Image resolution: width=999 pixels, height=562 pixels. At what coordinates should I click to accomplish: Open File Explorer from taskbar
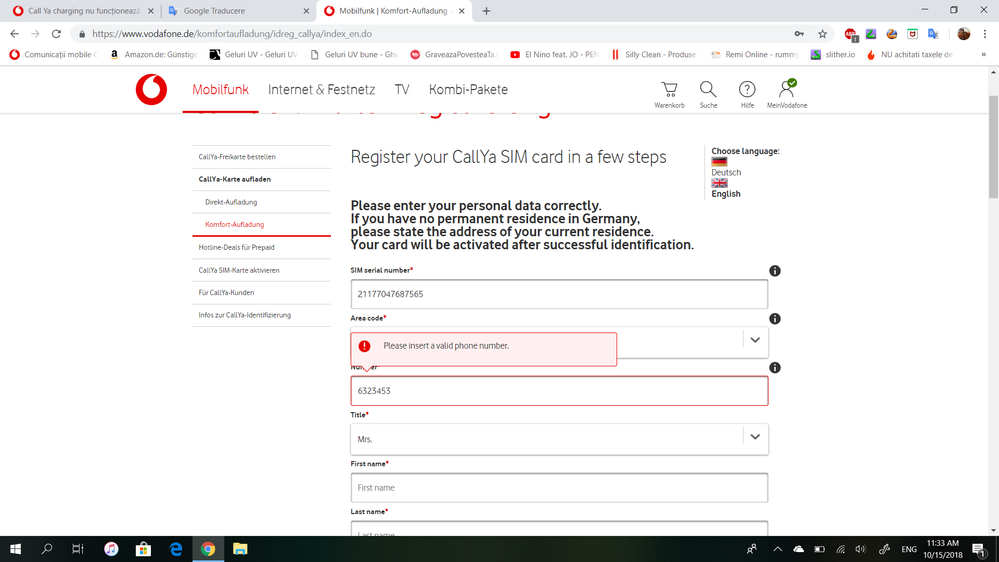click(240, 549)
